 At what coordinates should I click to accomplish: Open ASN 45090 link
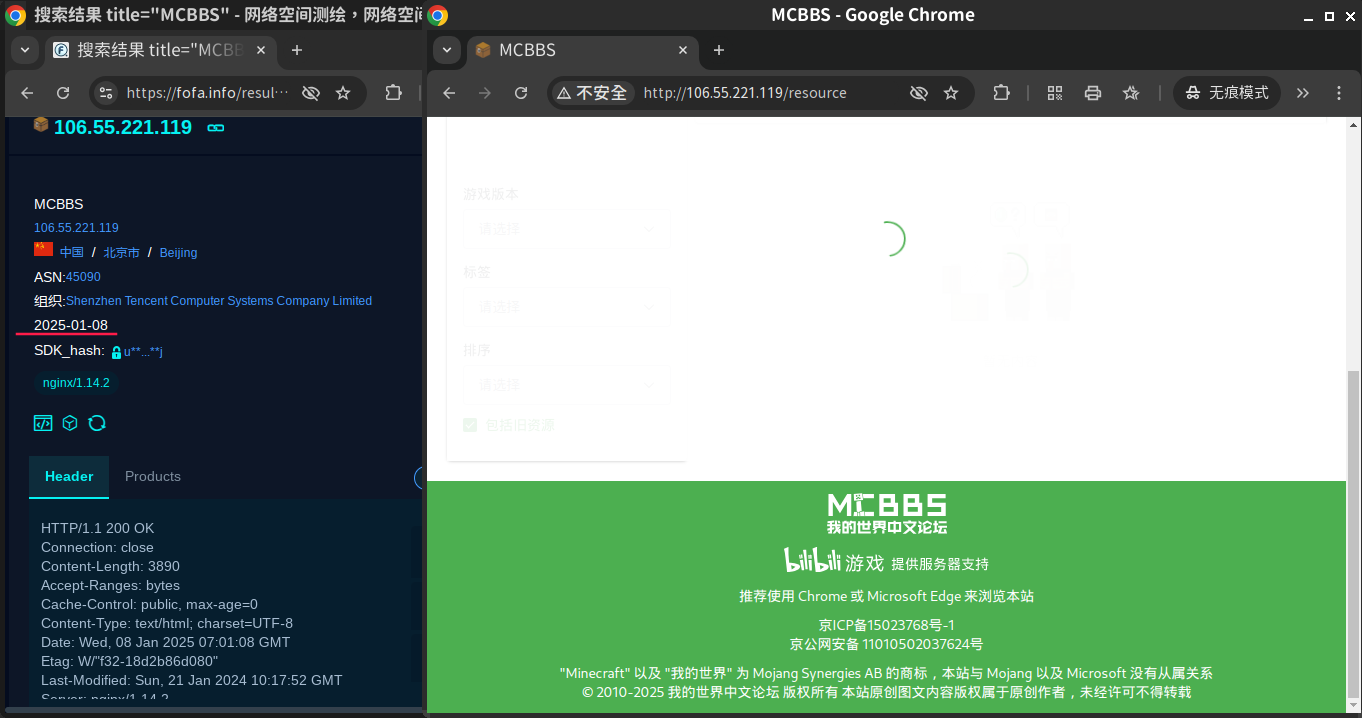pos(83,277)
